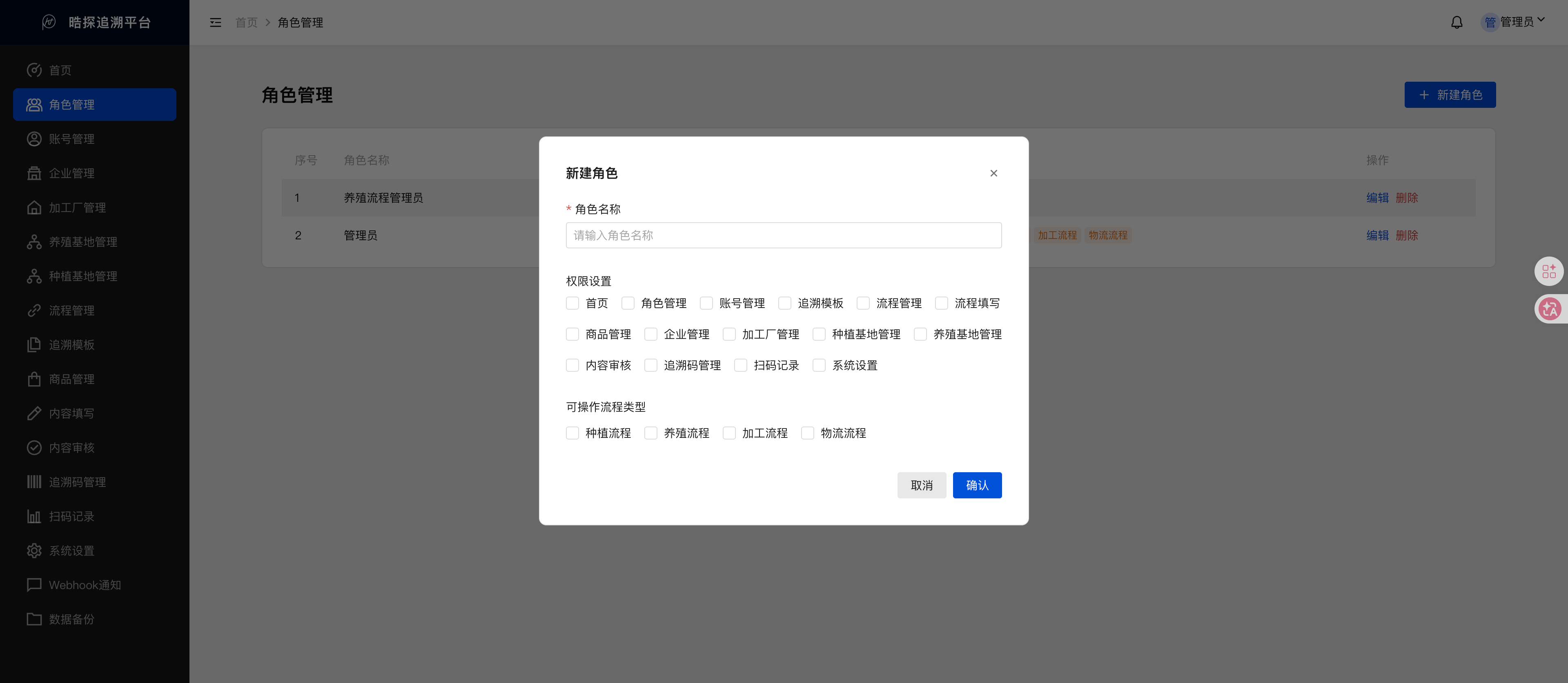The width and height of the screenshot is (1568, 683).
Task: Open Webhook通知 in the sidebar menu
Action: coord(94,585)
